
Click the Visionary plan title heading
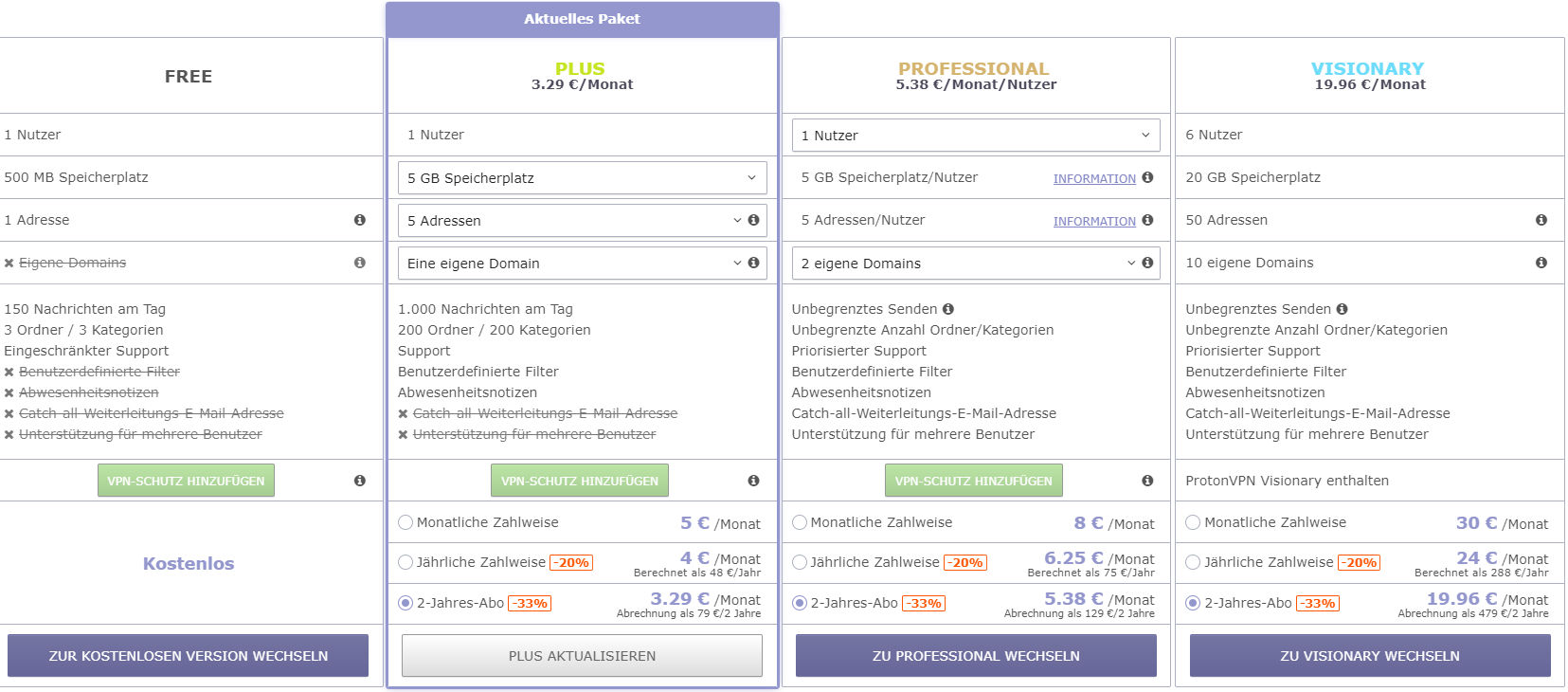pyautogui.click(x=1367, y=68)
